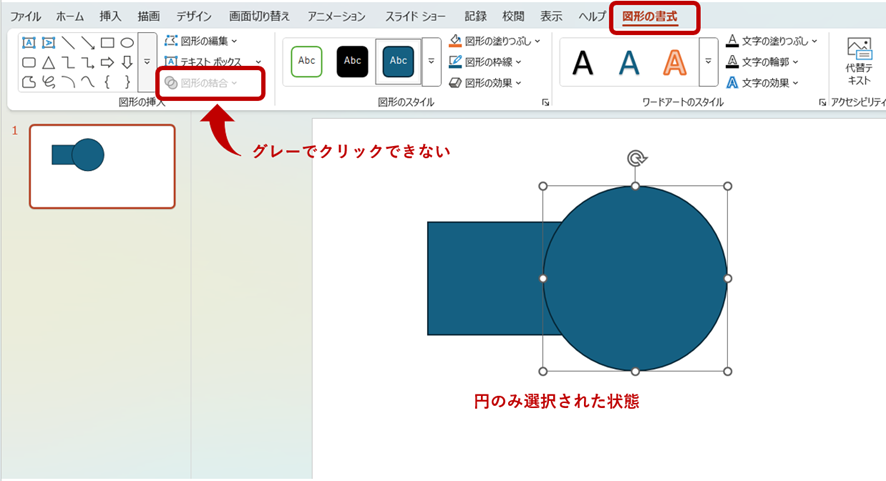Apply the white outlined Abc shape style

(x=307, y=61)
